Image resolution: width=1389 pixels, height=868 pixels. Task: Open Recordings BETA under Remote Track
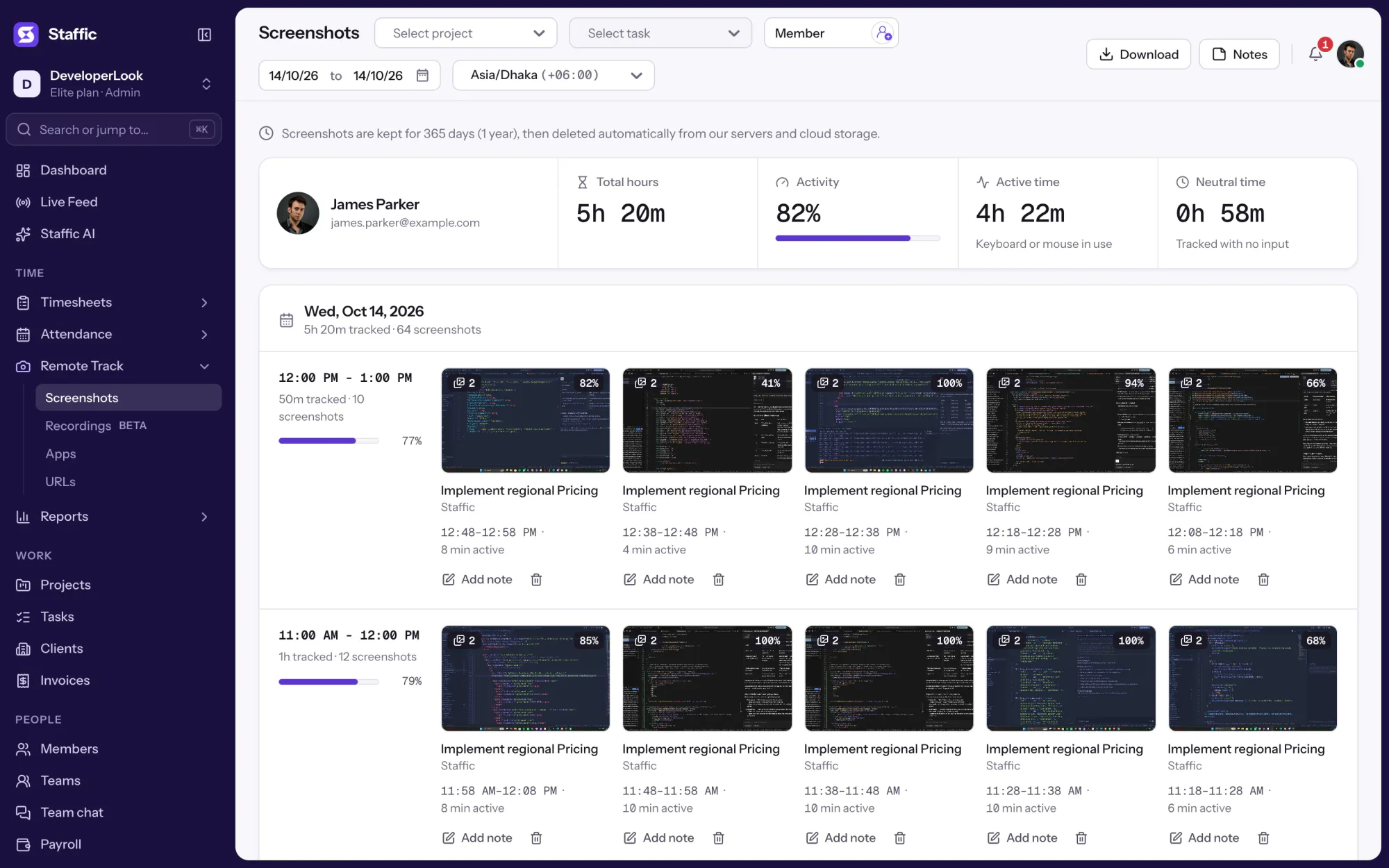pos(128,426)
